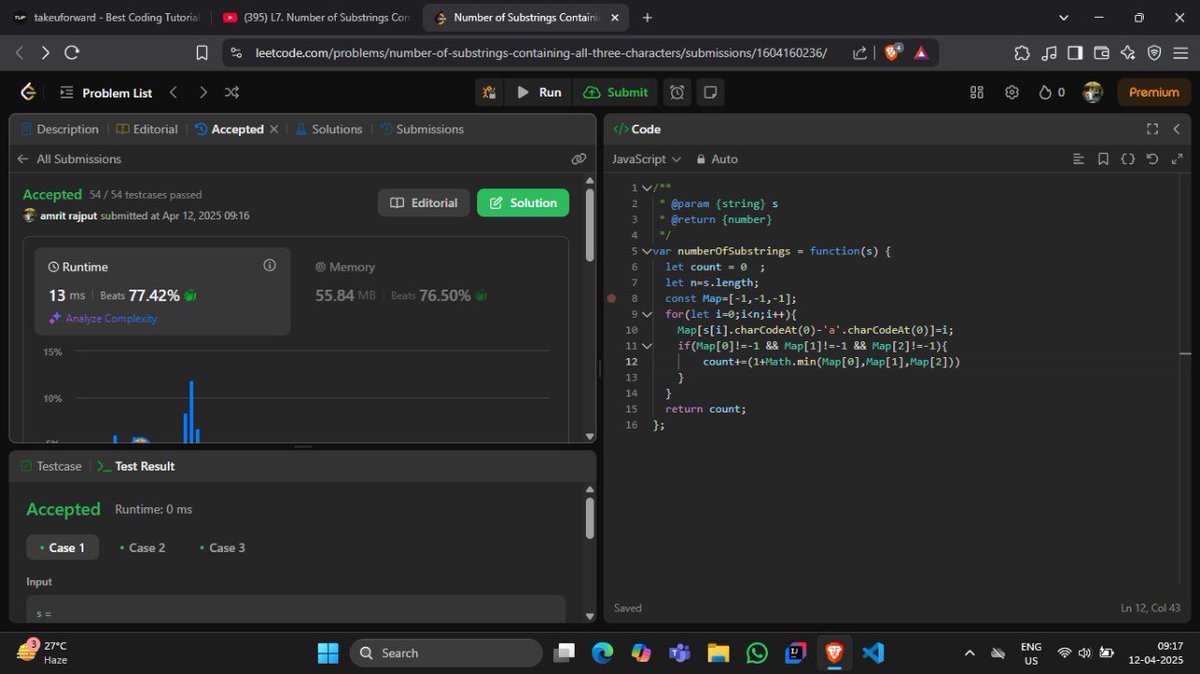
Task: Click the bookmark icon in editor toolbar
Action: (x=1103, y=159)
